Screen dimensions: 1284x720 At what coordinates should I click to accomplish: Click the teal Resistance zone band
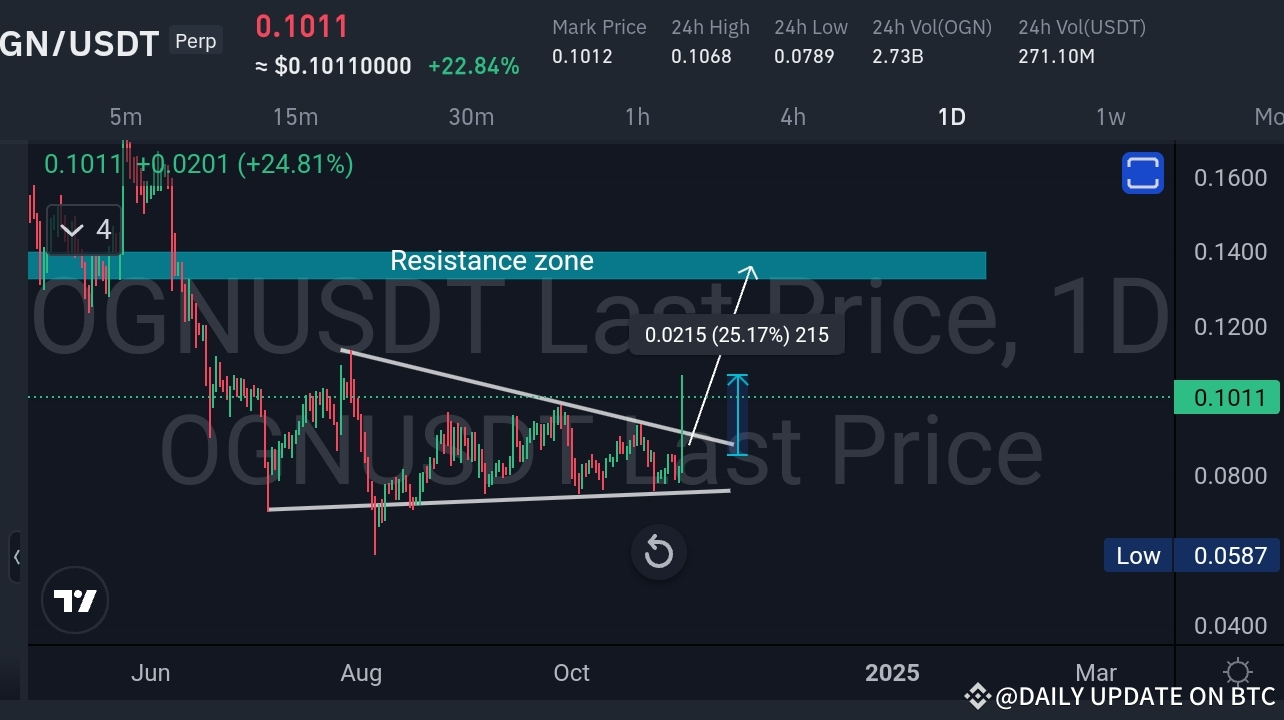492,262
